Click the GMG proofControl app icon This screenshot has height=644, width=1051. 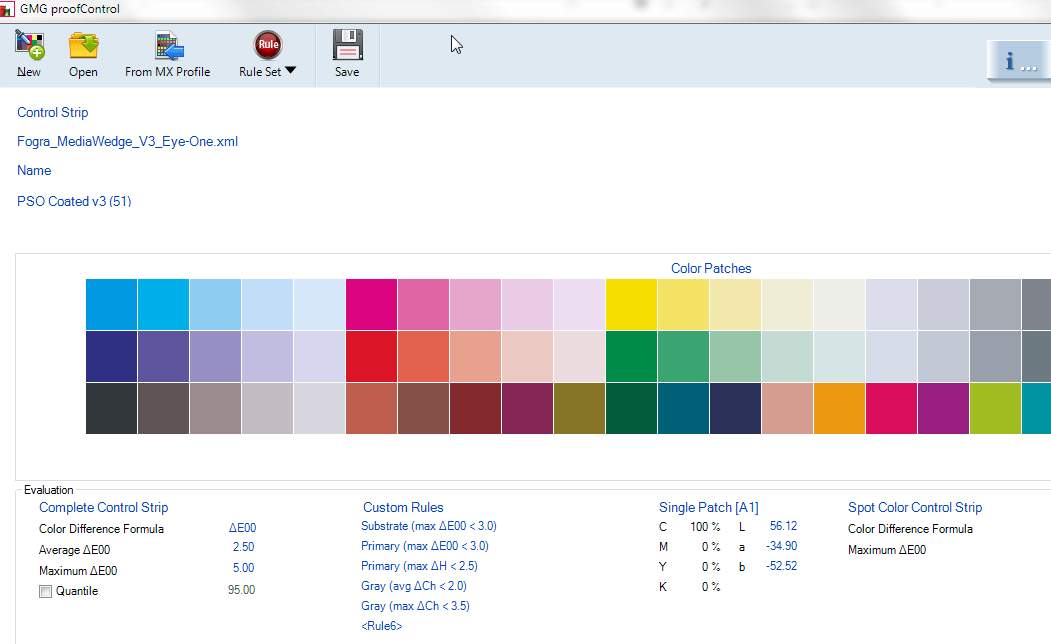point(7,9)
